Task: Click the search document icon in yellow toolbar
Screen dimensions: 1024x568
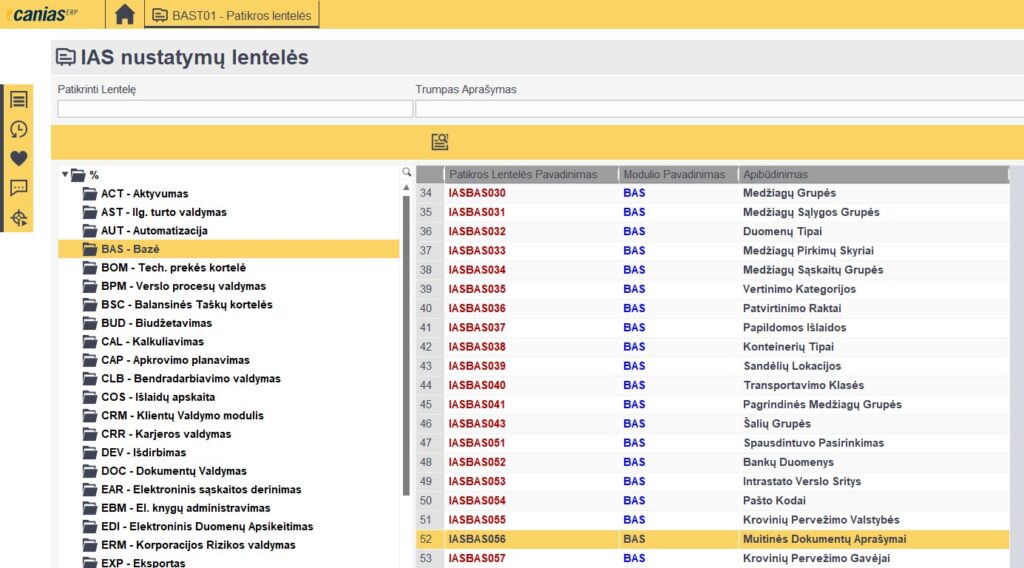Action: point(439,142)
